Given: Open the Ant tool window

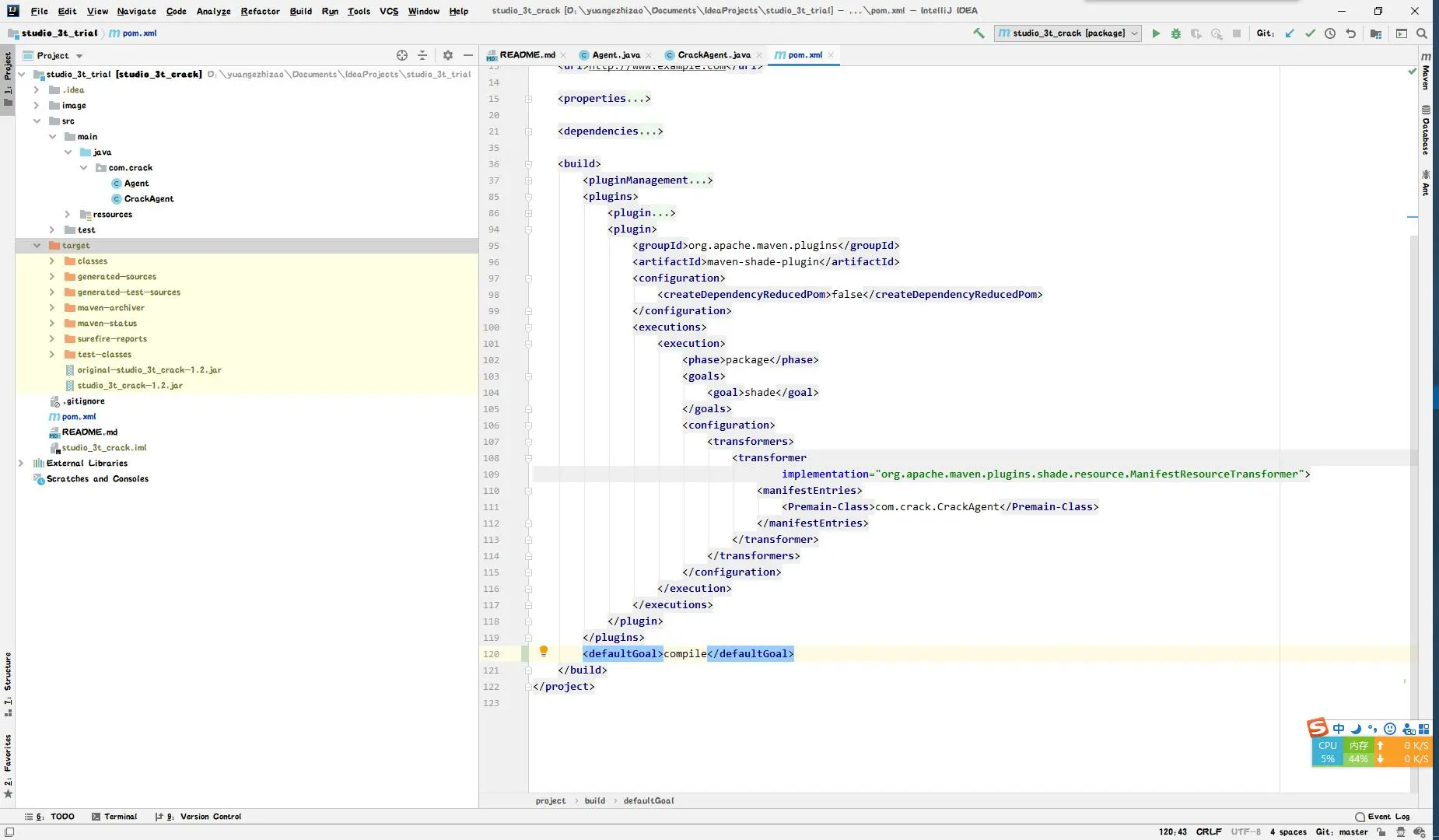Looking at the screenshot, I should 1426,183.
